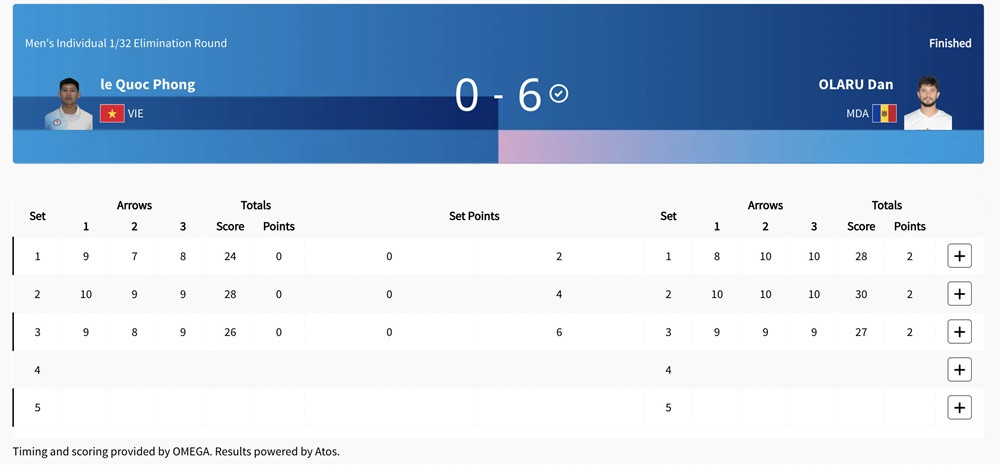Expand set 5 details with plus button
1000x471 pixels.
tap(959, 408)
